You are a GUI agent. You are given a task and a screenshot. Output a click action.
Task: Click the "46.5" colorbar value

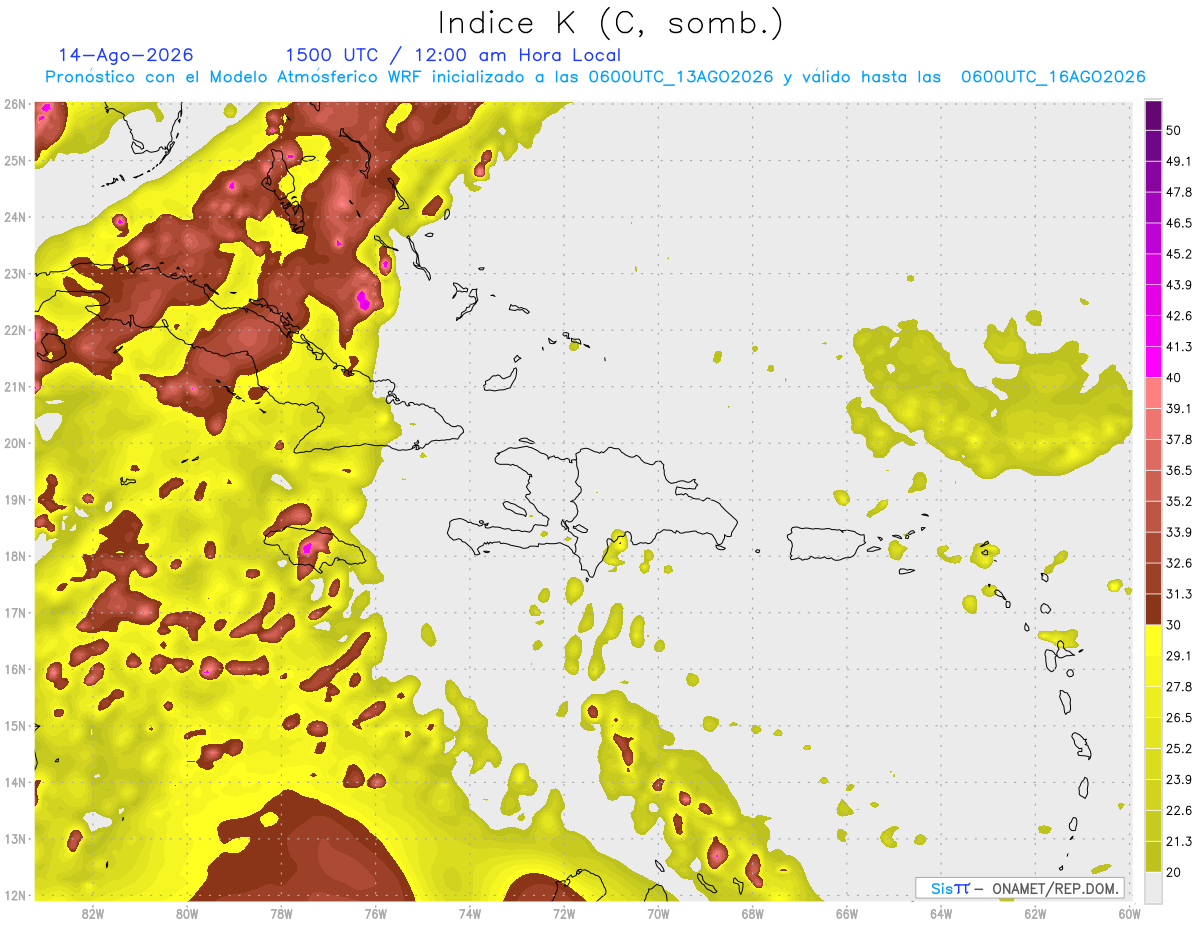pos(1178,223)
